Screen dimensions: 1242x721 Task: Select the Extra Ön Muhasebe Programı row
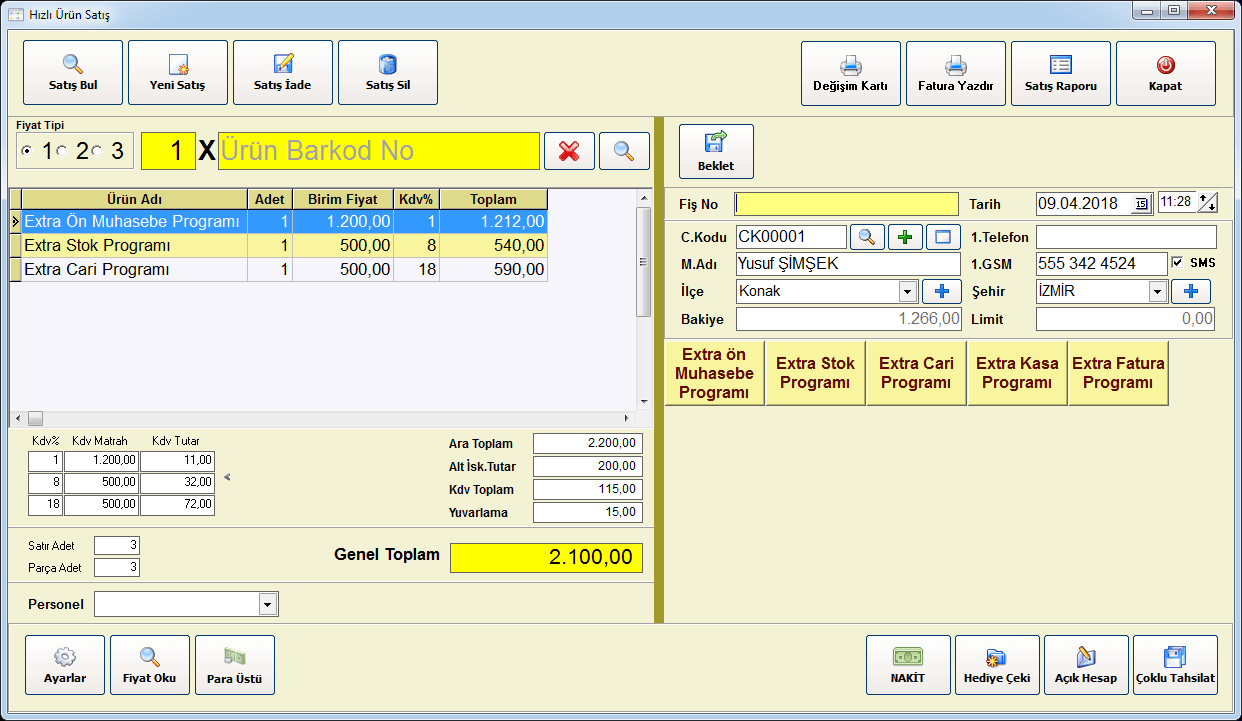tap(279, 221)
